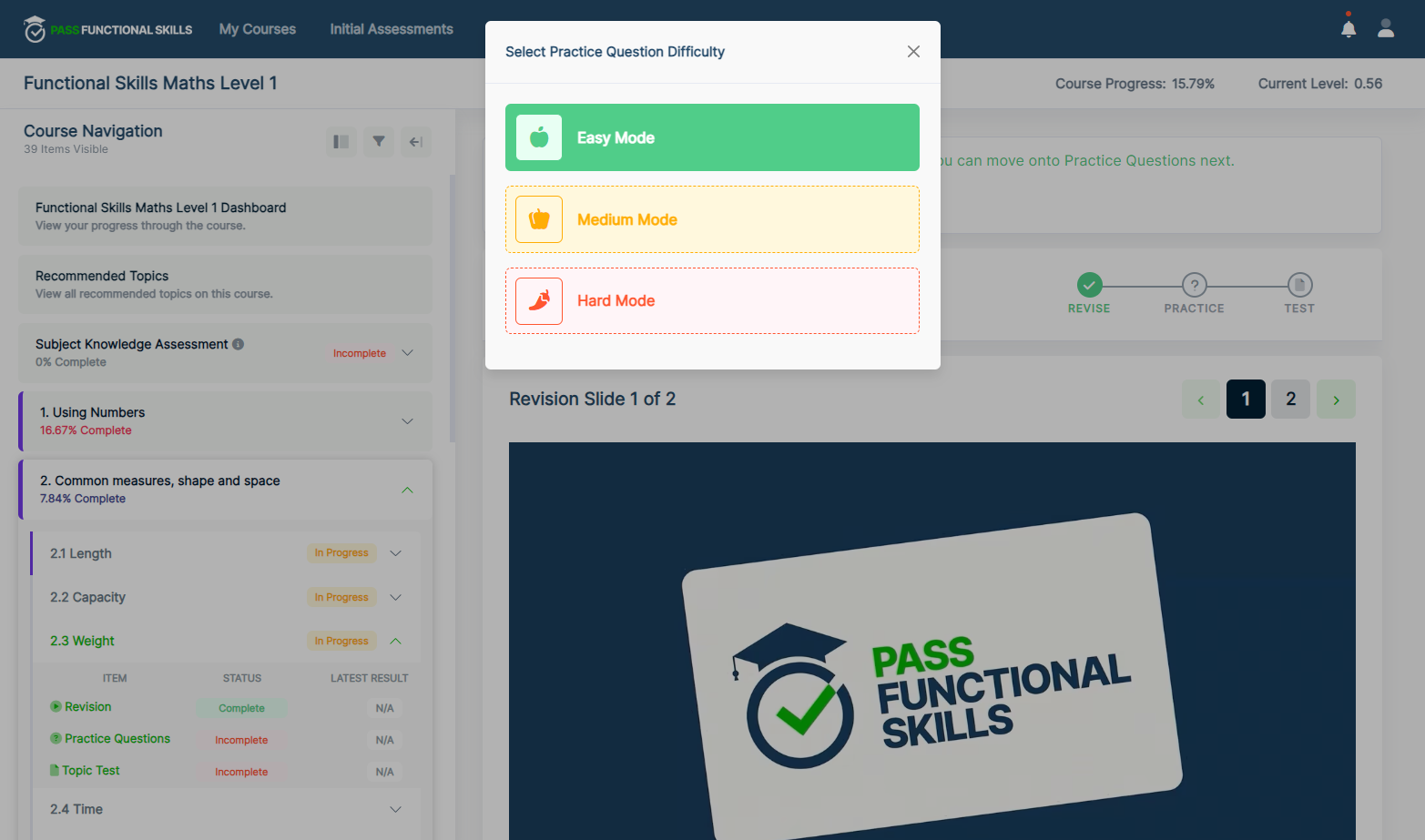Close the difficulty selection dialog

[x=913, y=52]
